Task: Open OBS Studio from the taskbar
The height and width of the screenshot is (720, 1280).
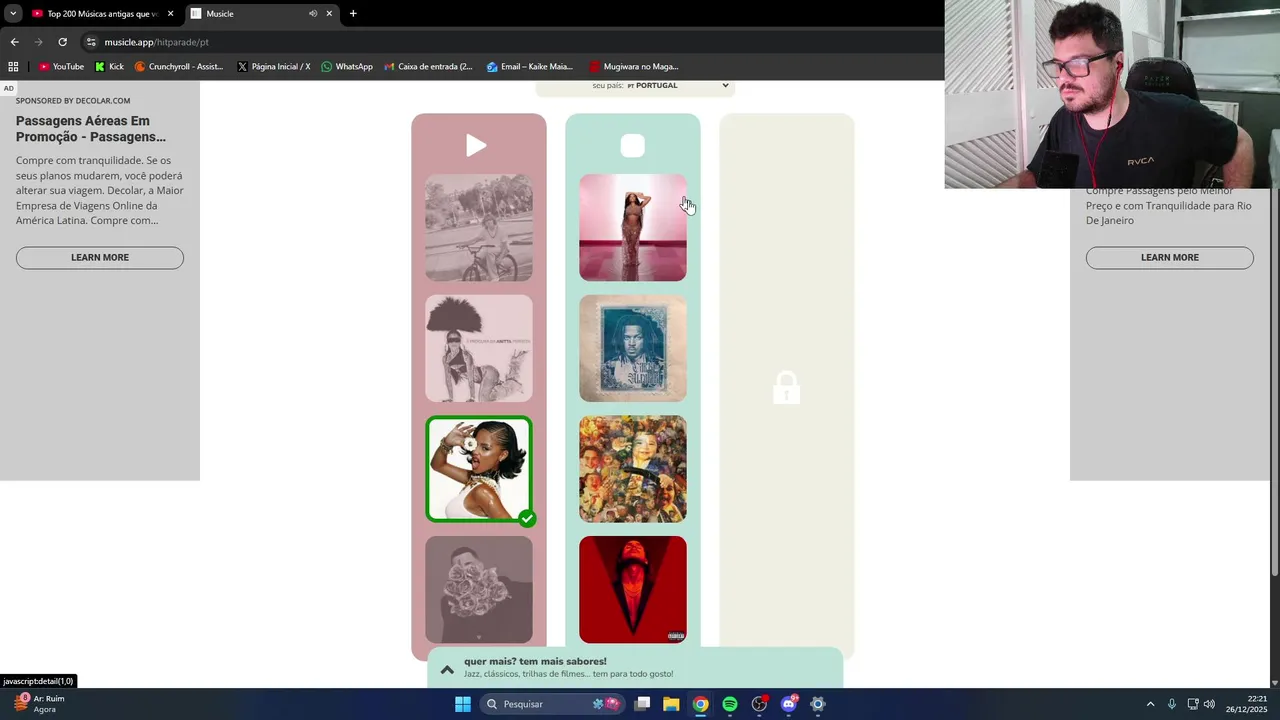Action: 759,704
